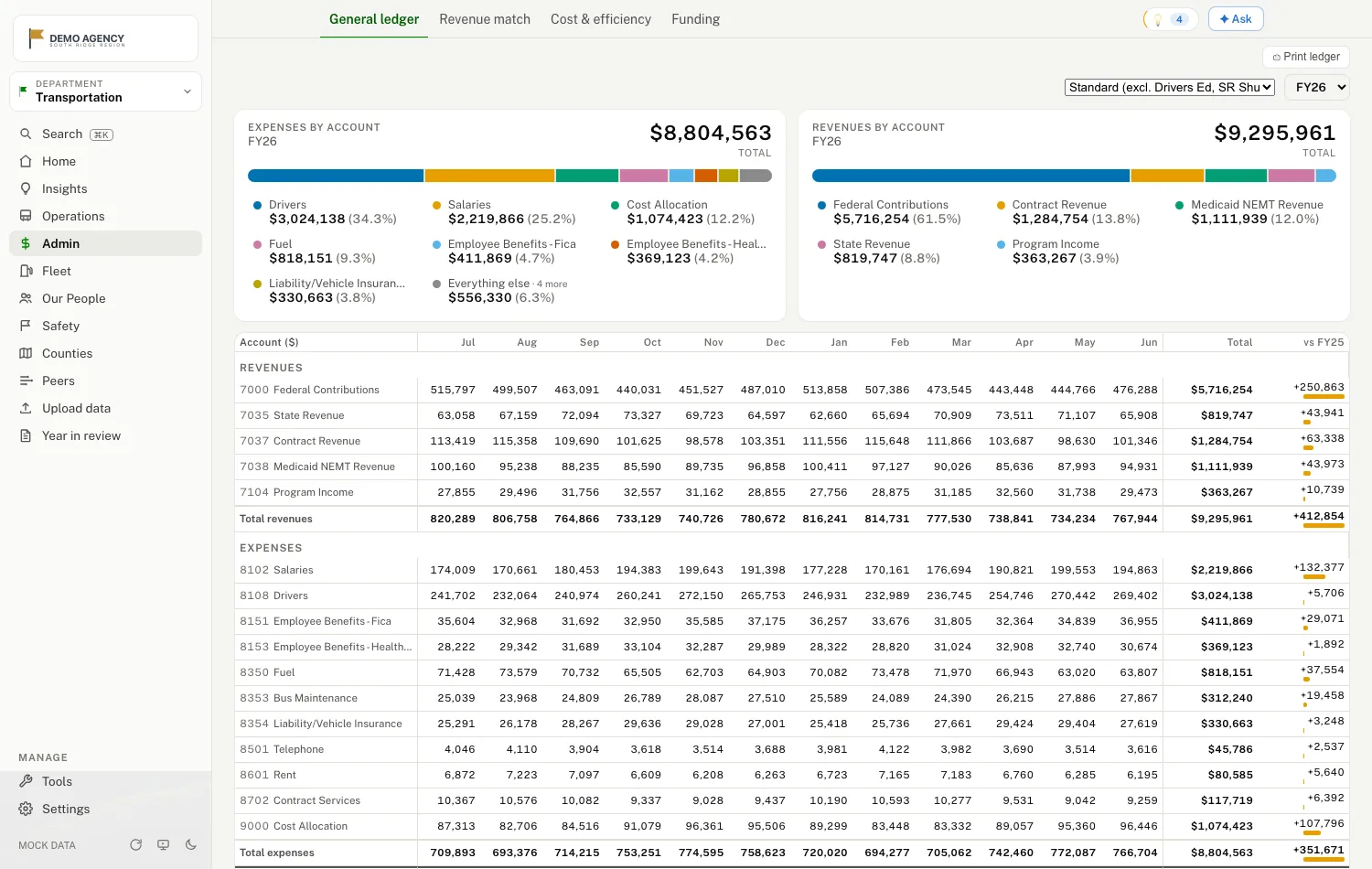Click the 8702 Contract Services row label

tap(300, 800)
